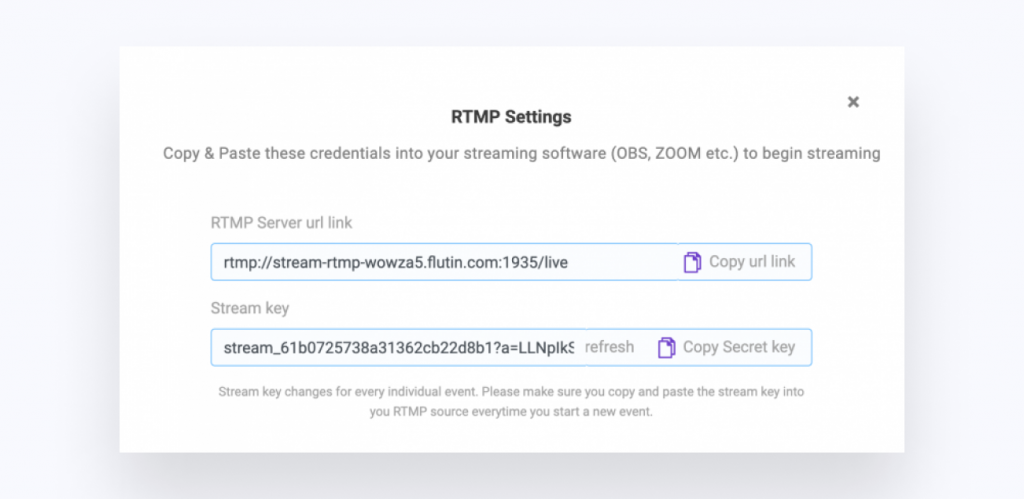
Task: Click the 'RTMP Server url link' label
Action: pos(281,223)
